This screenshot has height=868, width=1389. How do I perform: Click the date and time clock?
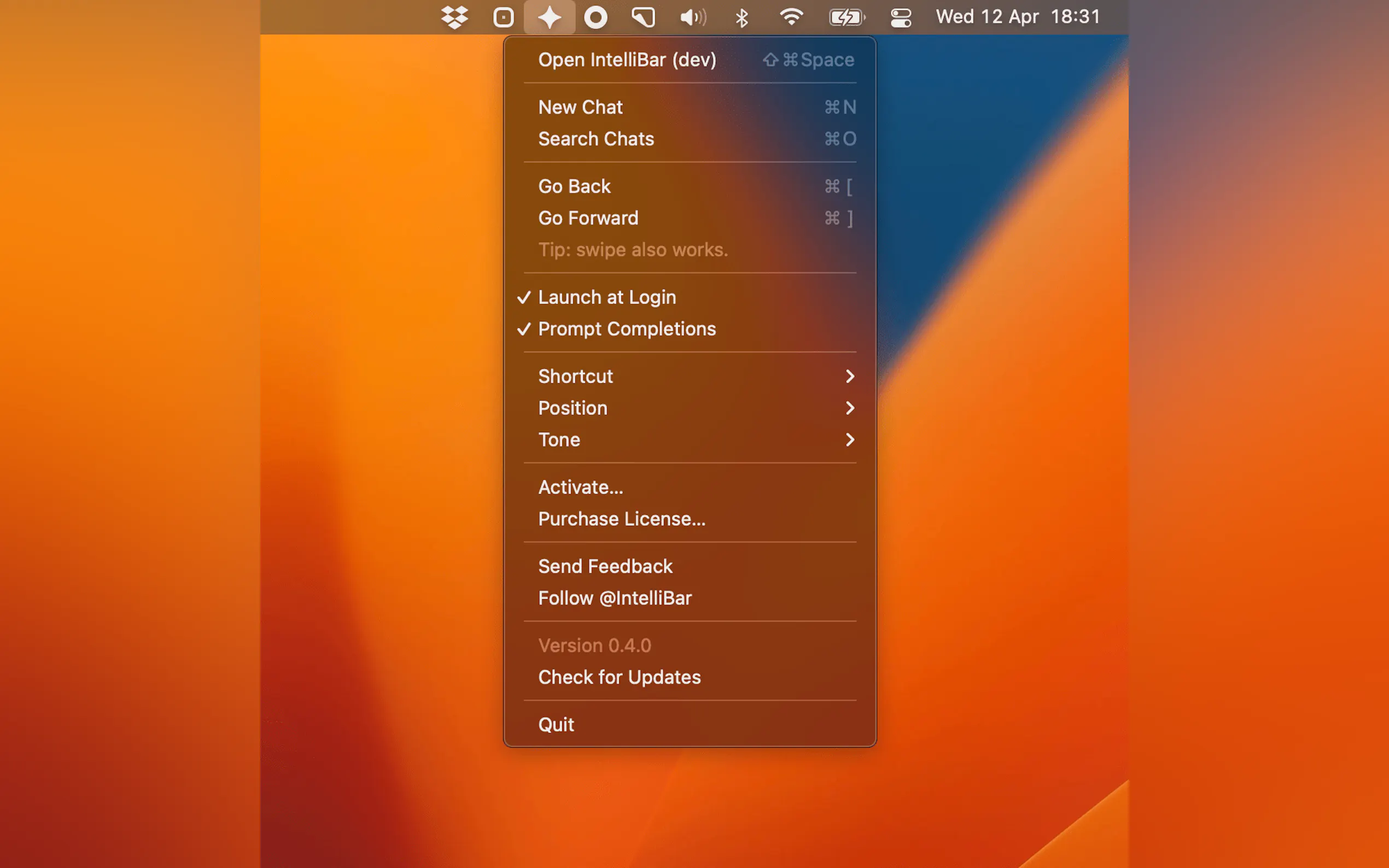pos(1018,17)
